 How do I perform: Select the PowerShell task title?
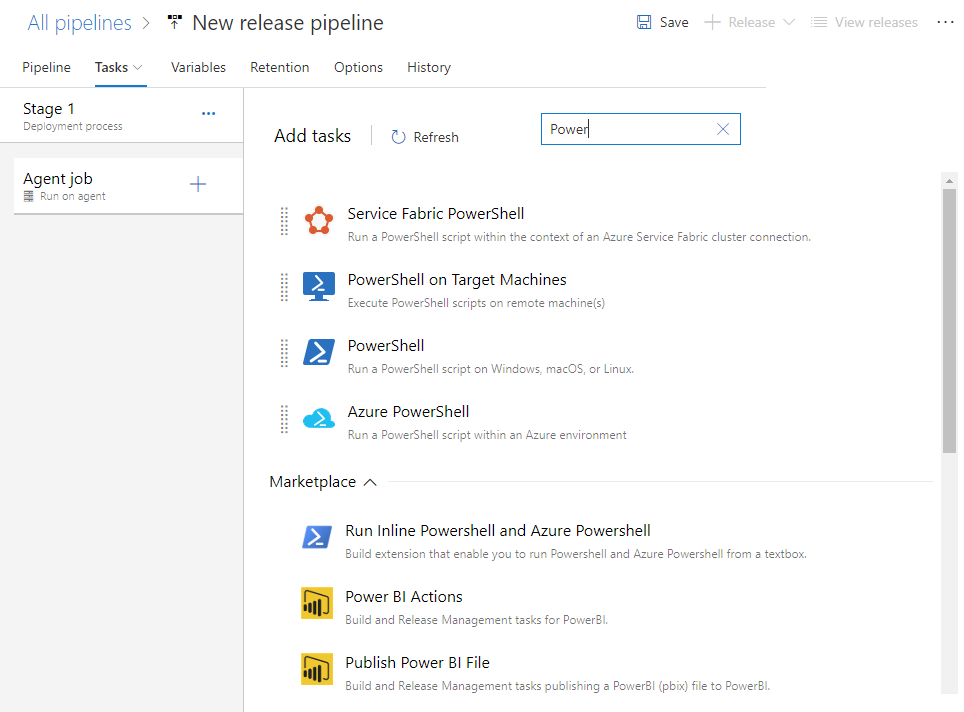pyautogui.click(x=385, y=346)
